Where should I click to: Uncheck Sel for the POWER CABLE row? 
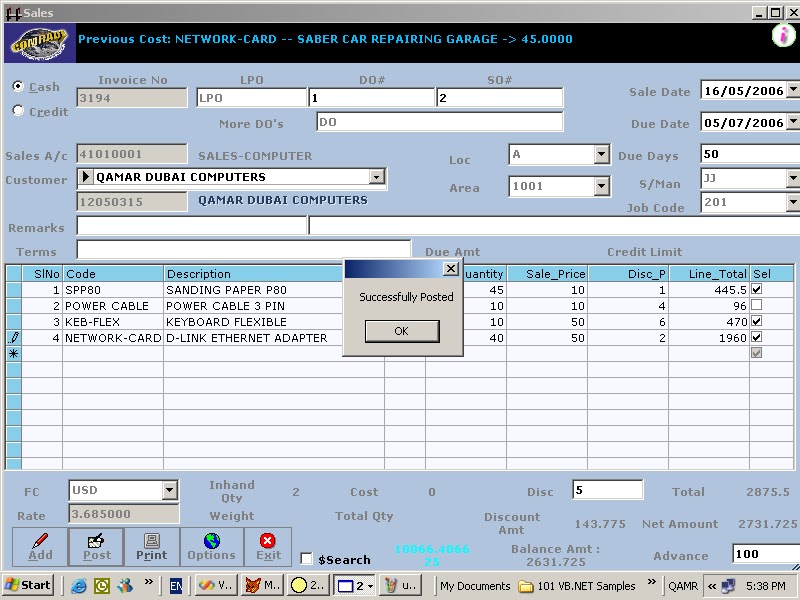click(x=757, y=305)
